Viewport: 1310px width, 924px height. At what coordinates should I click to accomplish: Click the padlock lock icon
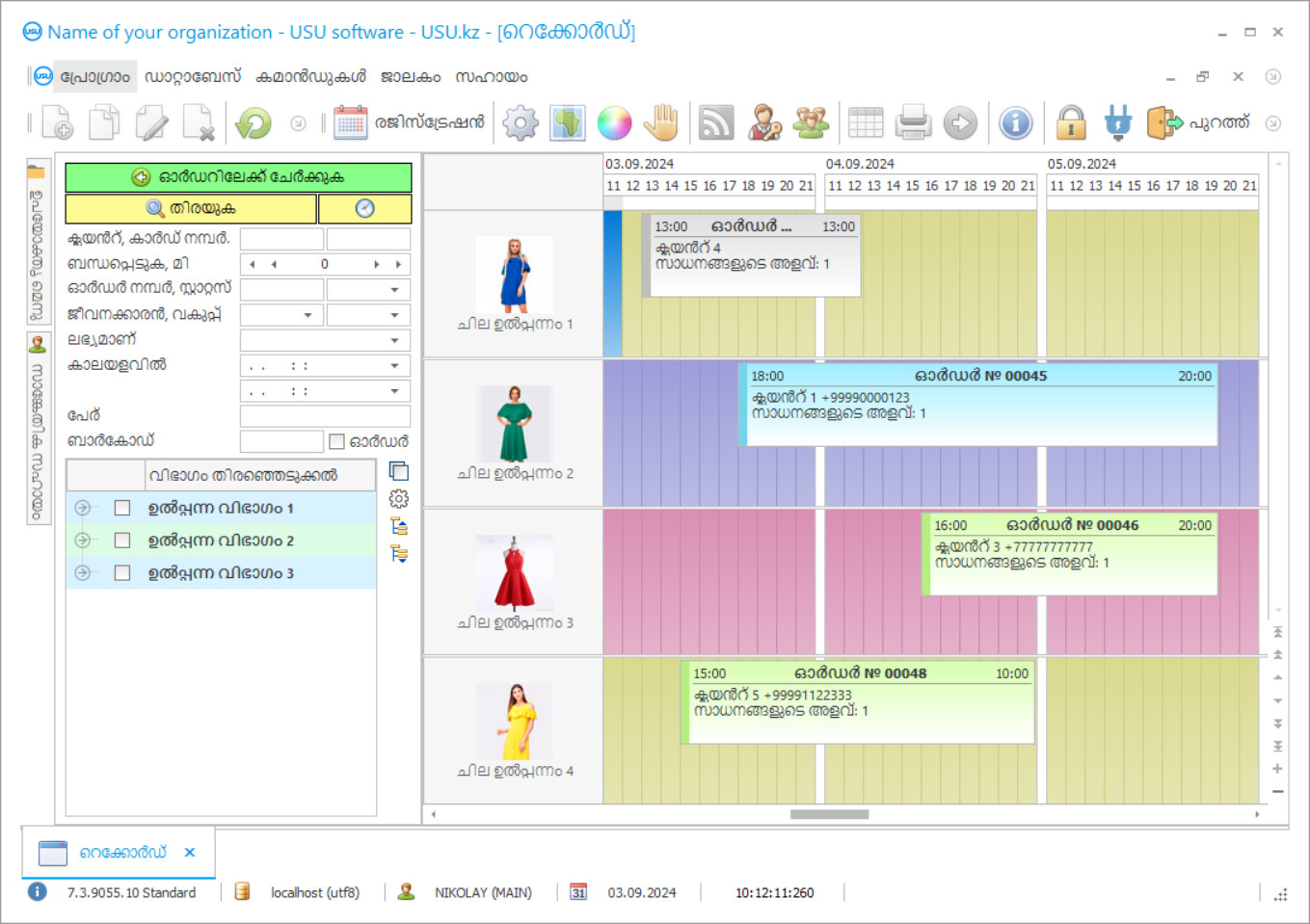[x=1071, y=123]
